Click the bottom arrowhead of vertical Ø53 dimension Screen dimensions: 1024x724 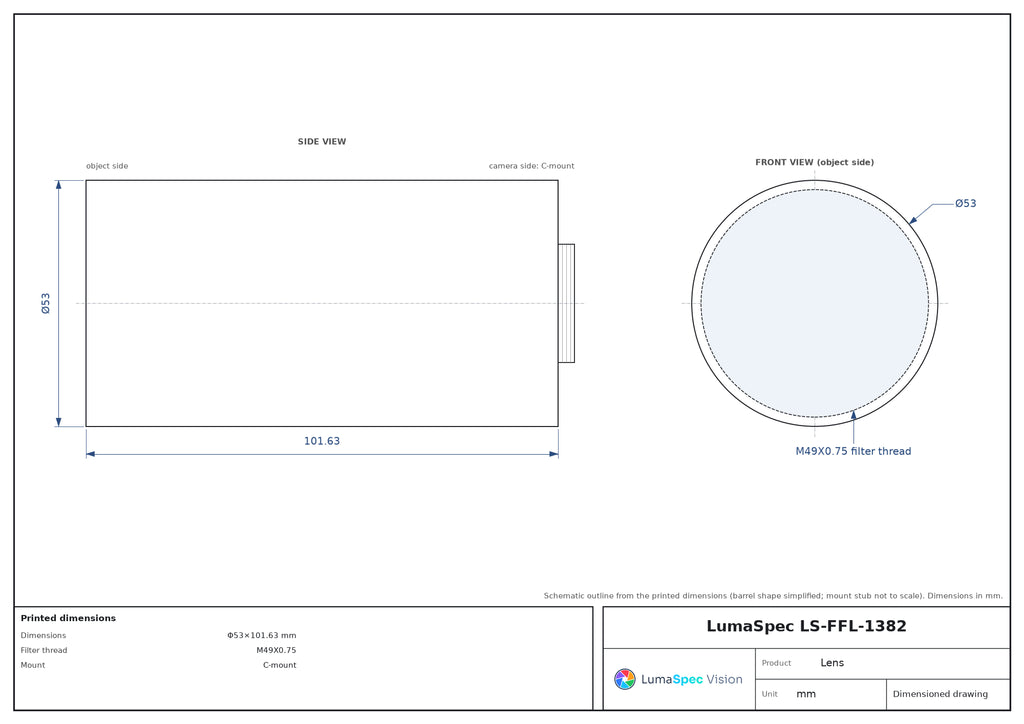point(59,422)
